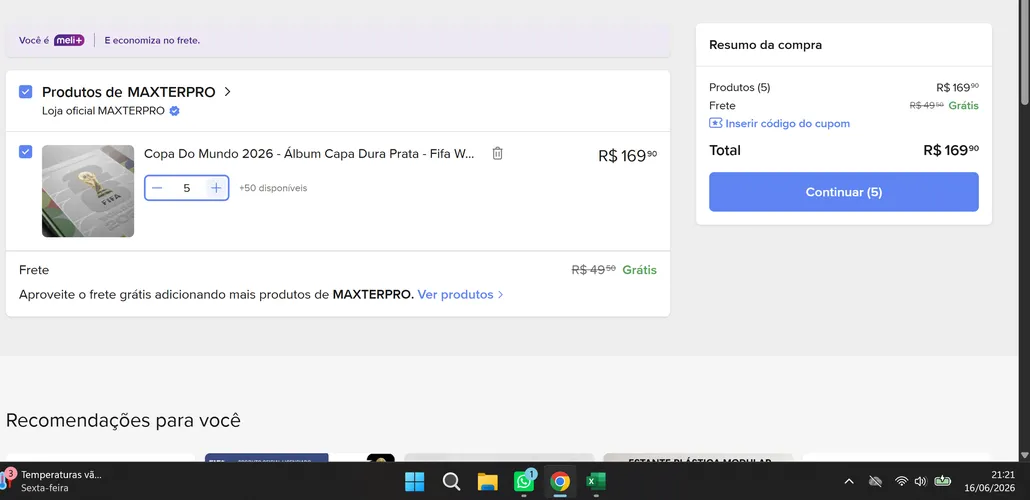Screen dimensions: 1030x500
Task: Open the Copa Do Mundo album thumbnail
Action: pyautogui.click(x=88, y=191)
